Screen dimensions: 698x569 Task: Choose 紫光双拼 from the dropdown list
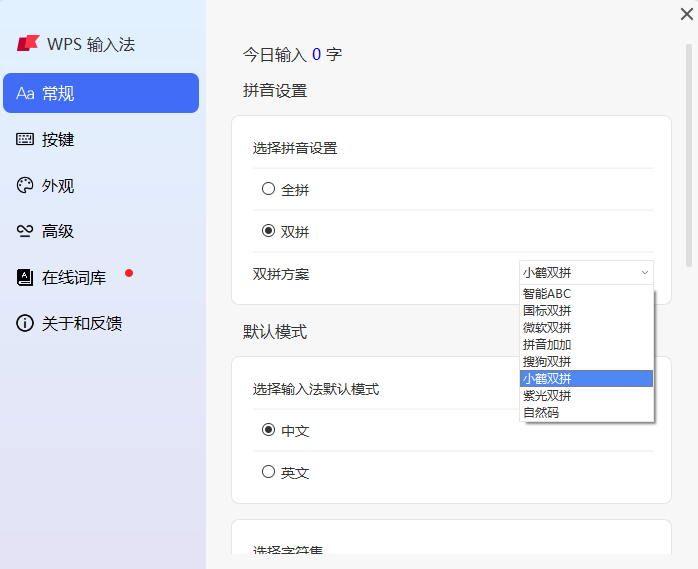(x=586, y=395)
